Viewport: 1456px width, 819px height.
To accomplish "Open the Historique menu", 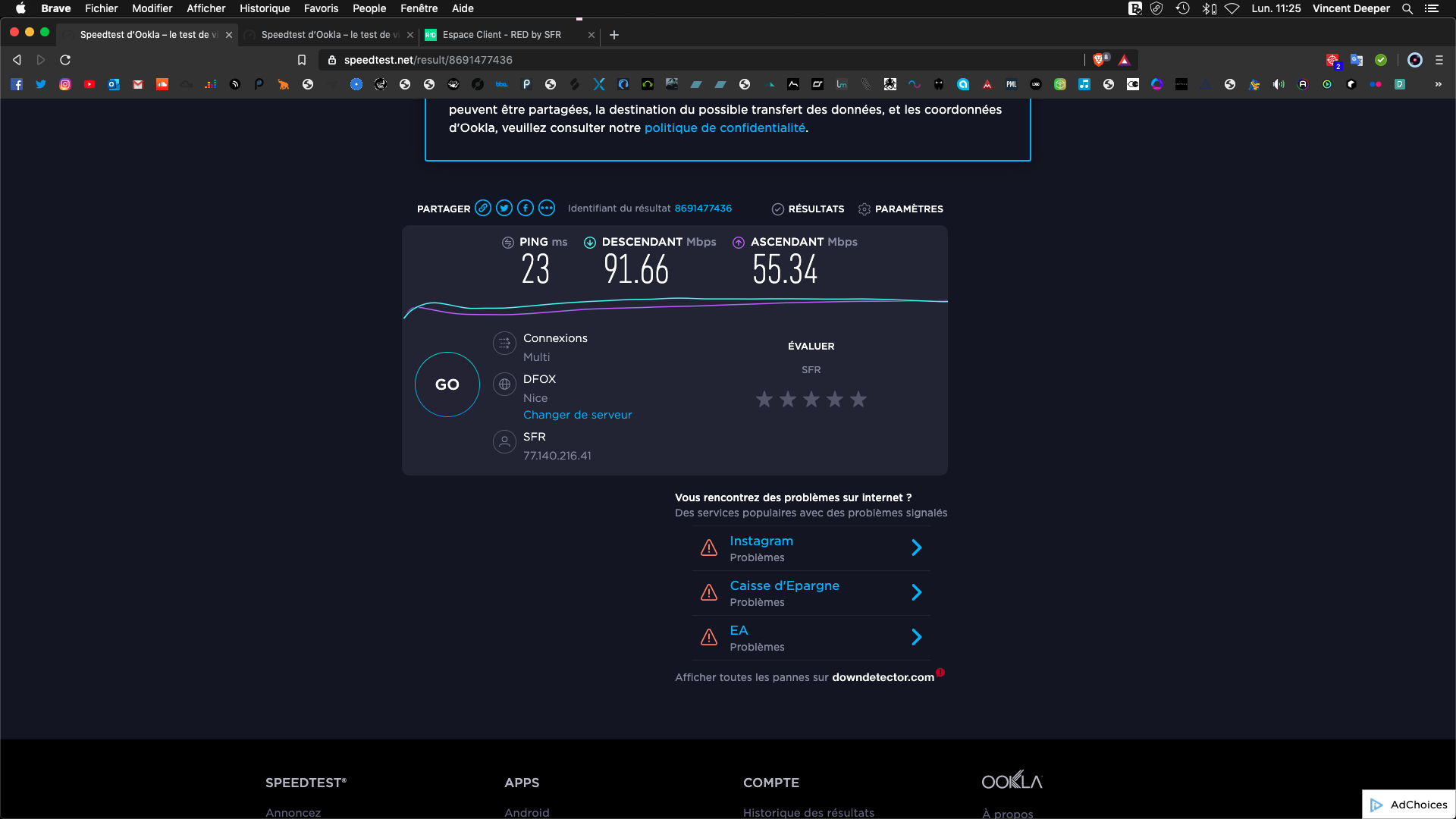I will tap(265, 8).
